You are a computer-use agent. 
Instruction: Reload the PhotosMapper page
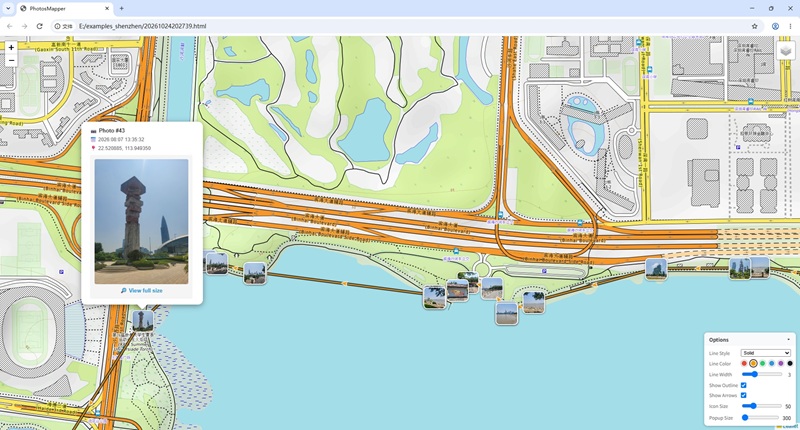tap(39, 26)
